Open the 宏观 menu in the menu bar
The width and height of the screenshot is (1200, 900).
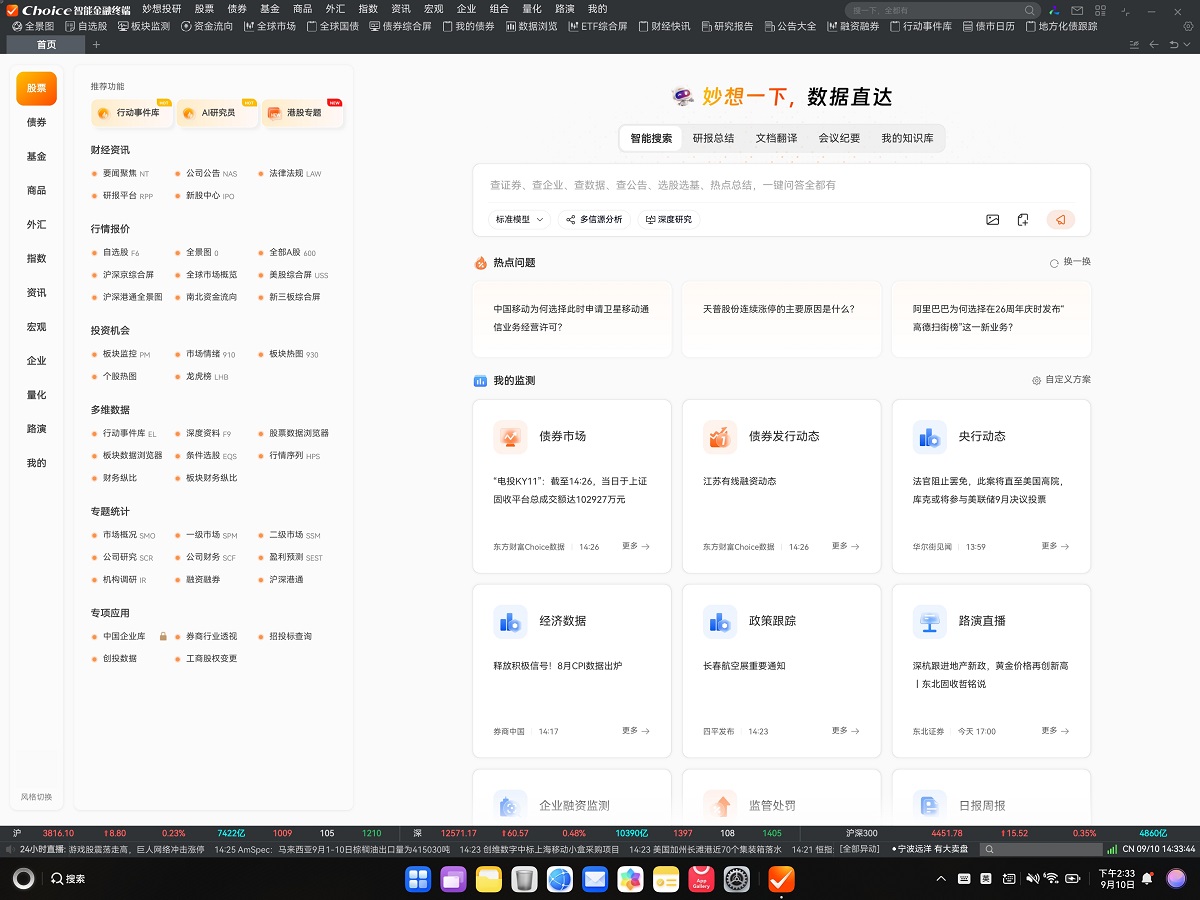[433, 9]
